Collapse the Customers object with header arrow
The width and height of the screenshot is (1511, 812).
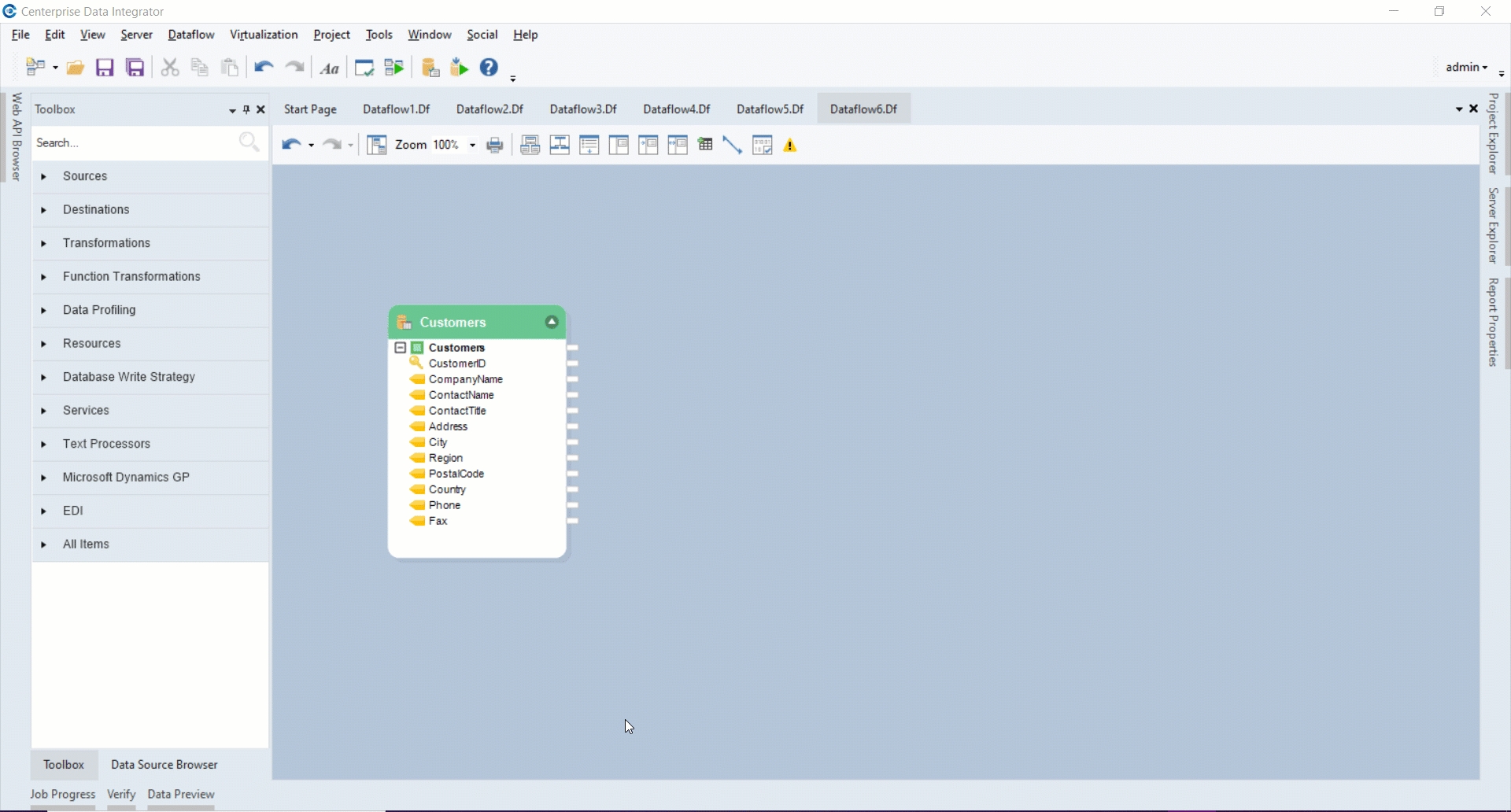pos(552,323)
